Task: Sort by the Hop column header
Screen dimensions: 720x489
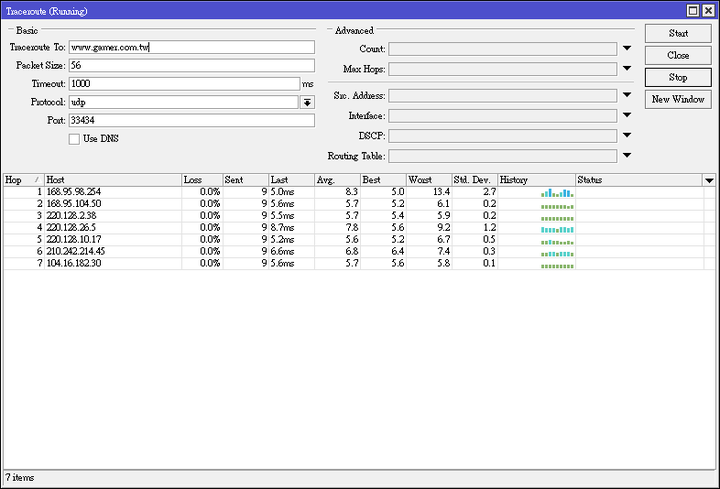Action: (x=23, y=180)
